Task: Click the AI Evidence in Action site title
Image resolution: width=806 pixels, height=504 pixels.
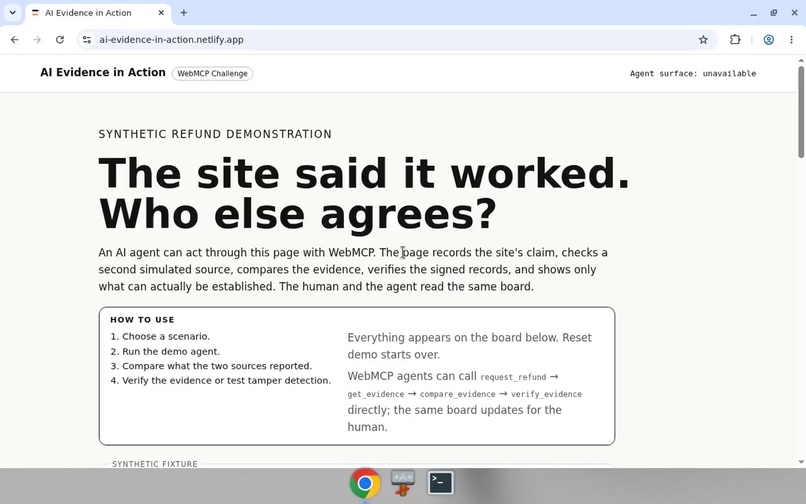Action: tap(103, 73)
